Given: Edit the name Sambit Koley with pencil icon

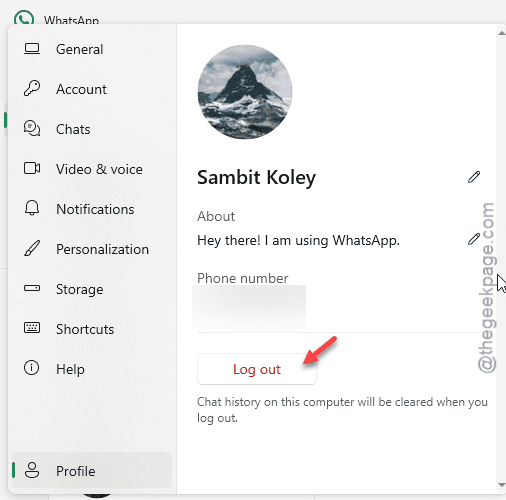Looking at the screenshot, I should point(474,177).
